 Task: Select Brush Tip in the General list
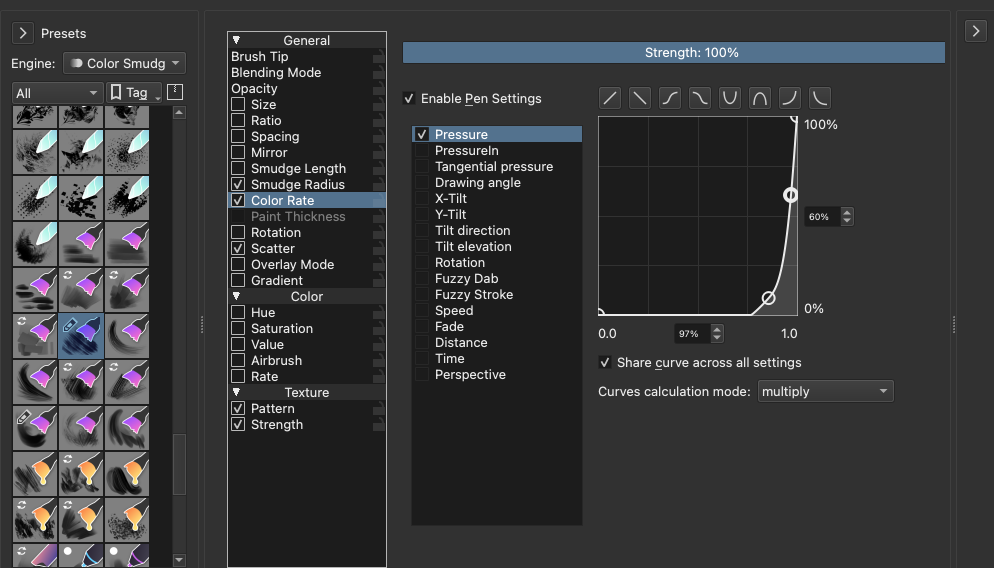coord(260,57)
